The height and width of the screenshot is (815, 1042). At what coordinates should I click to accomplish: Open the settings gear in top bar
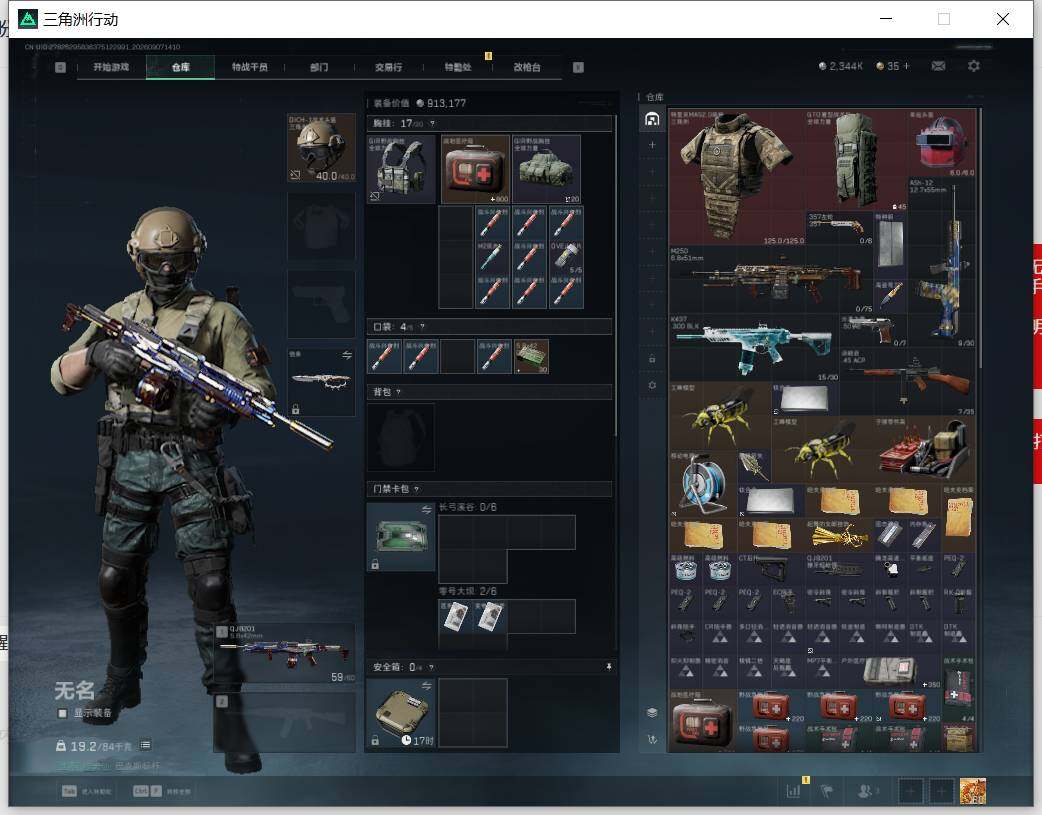(974, 66)
